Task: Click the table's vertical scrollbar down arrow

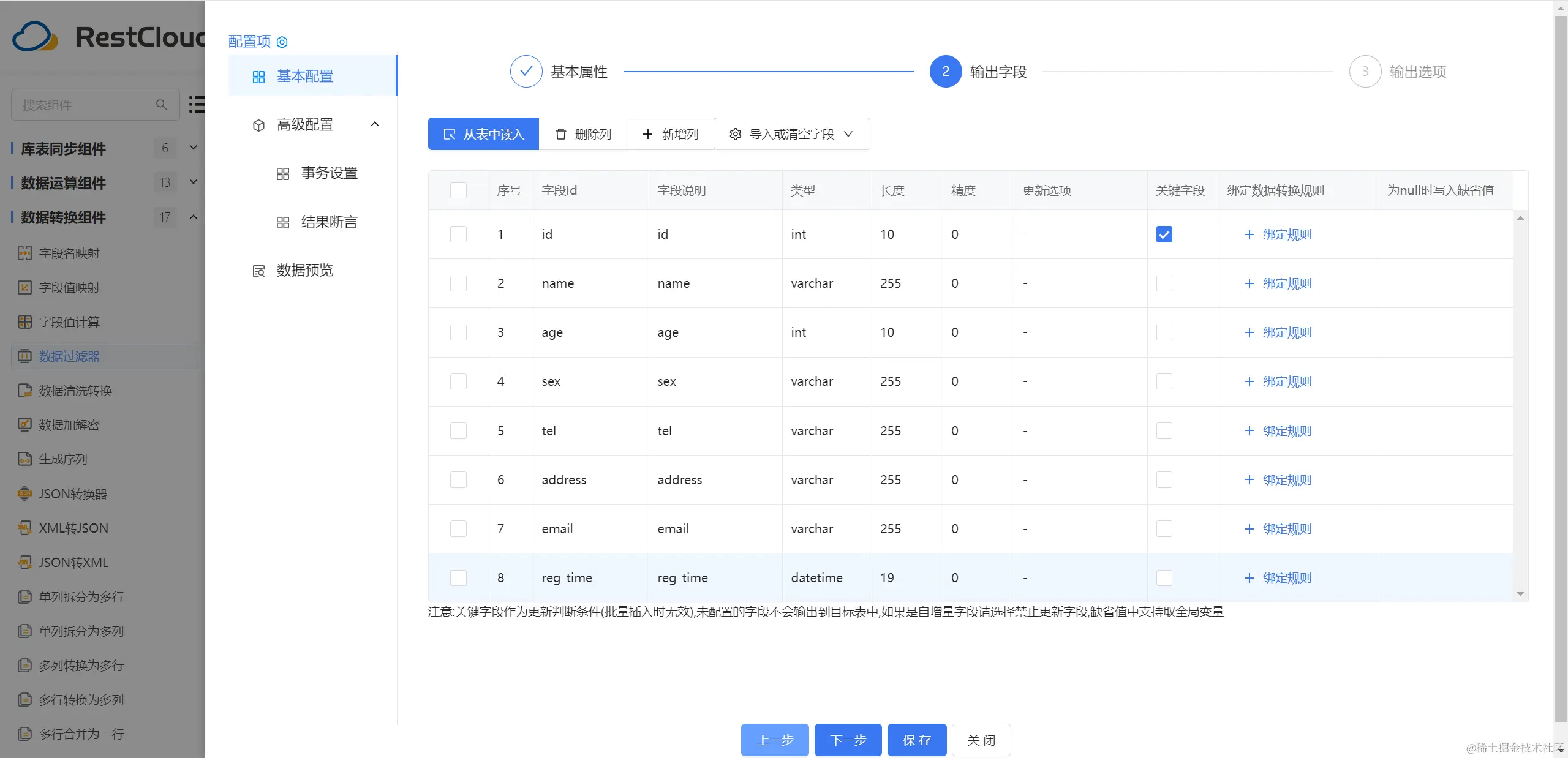Action: [x=1520, y=593]
